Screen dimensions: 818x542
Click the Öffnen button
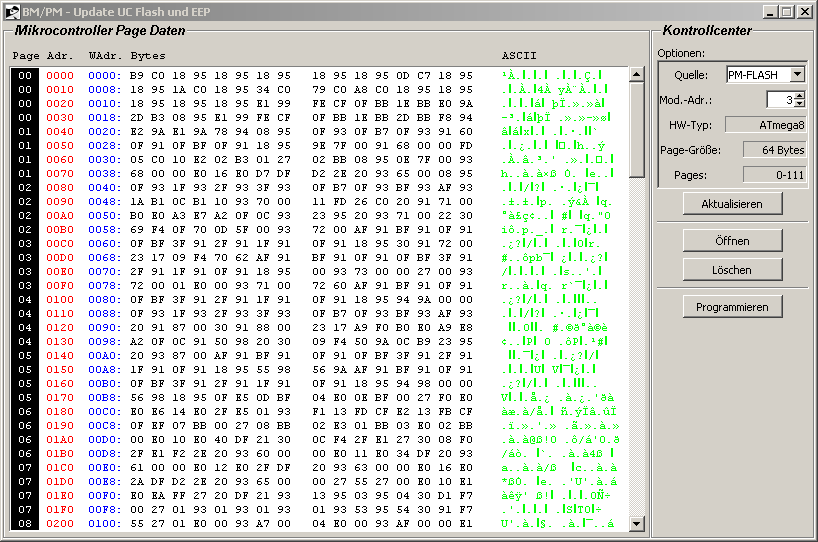[x=732, y=240]
